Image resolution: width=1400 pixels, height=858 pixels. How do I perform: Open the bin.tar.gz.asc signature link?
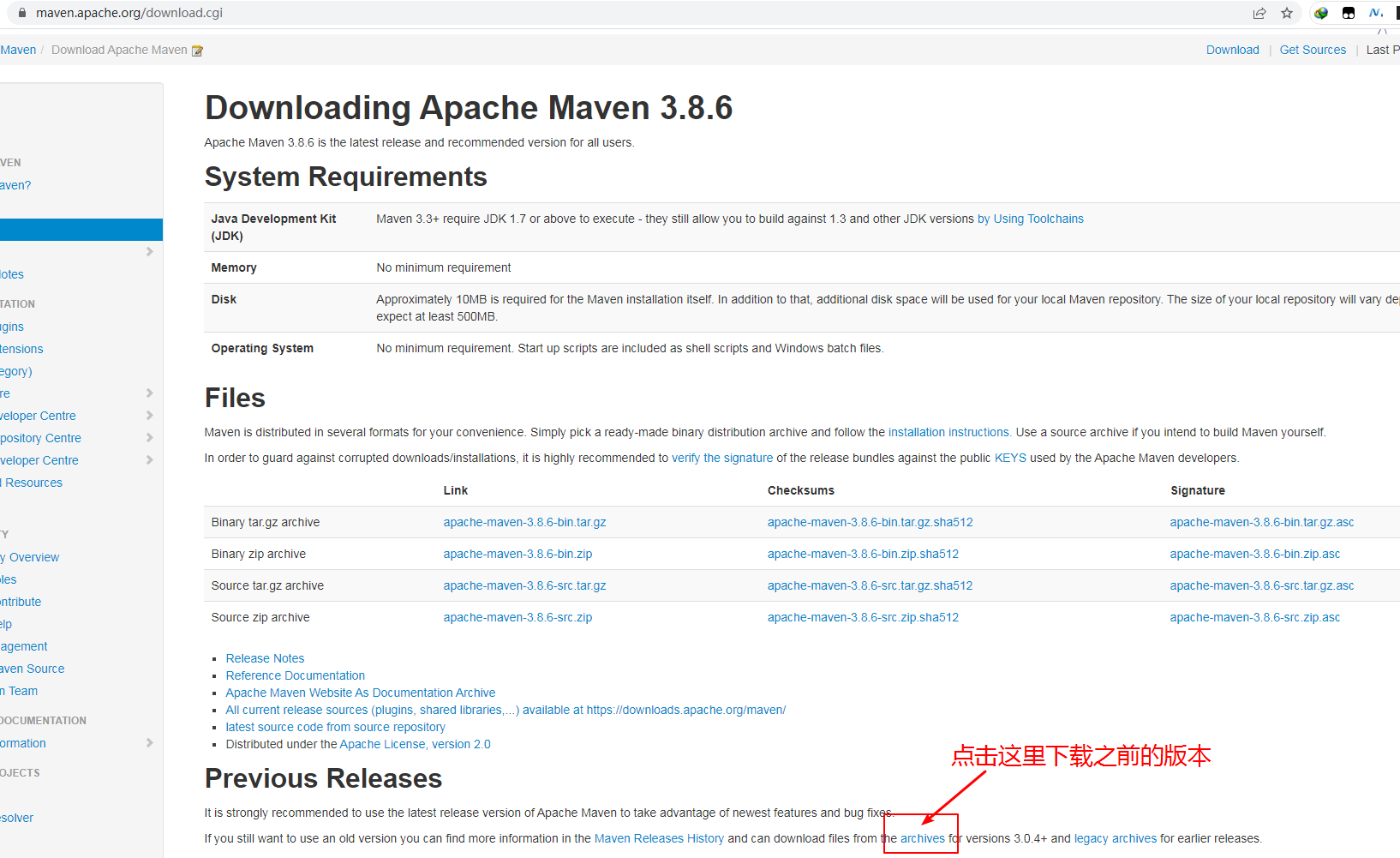1262,522
